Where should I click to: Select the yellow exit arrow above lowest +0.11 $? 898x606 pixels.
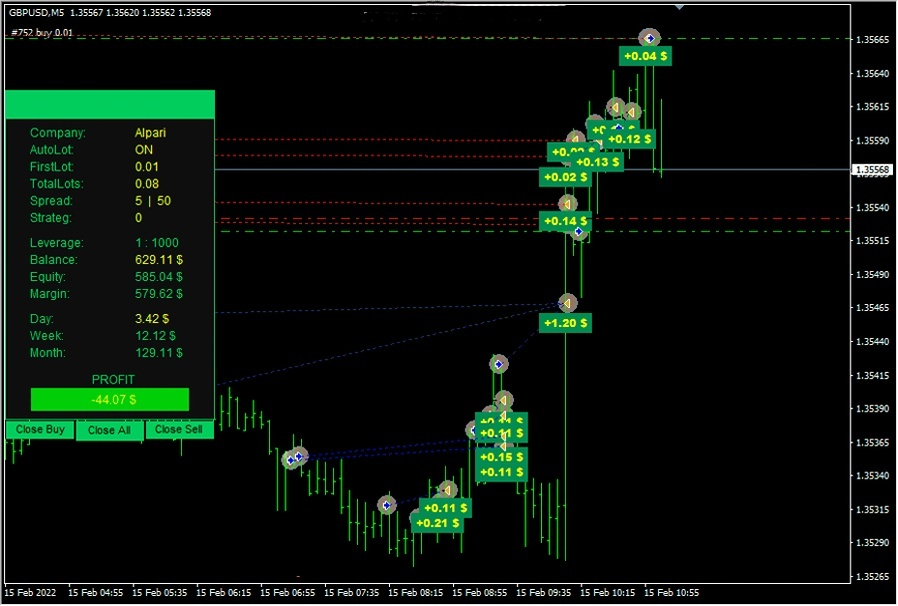[x=447, y=490]
